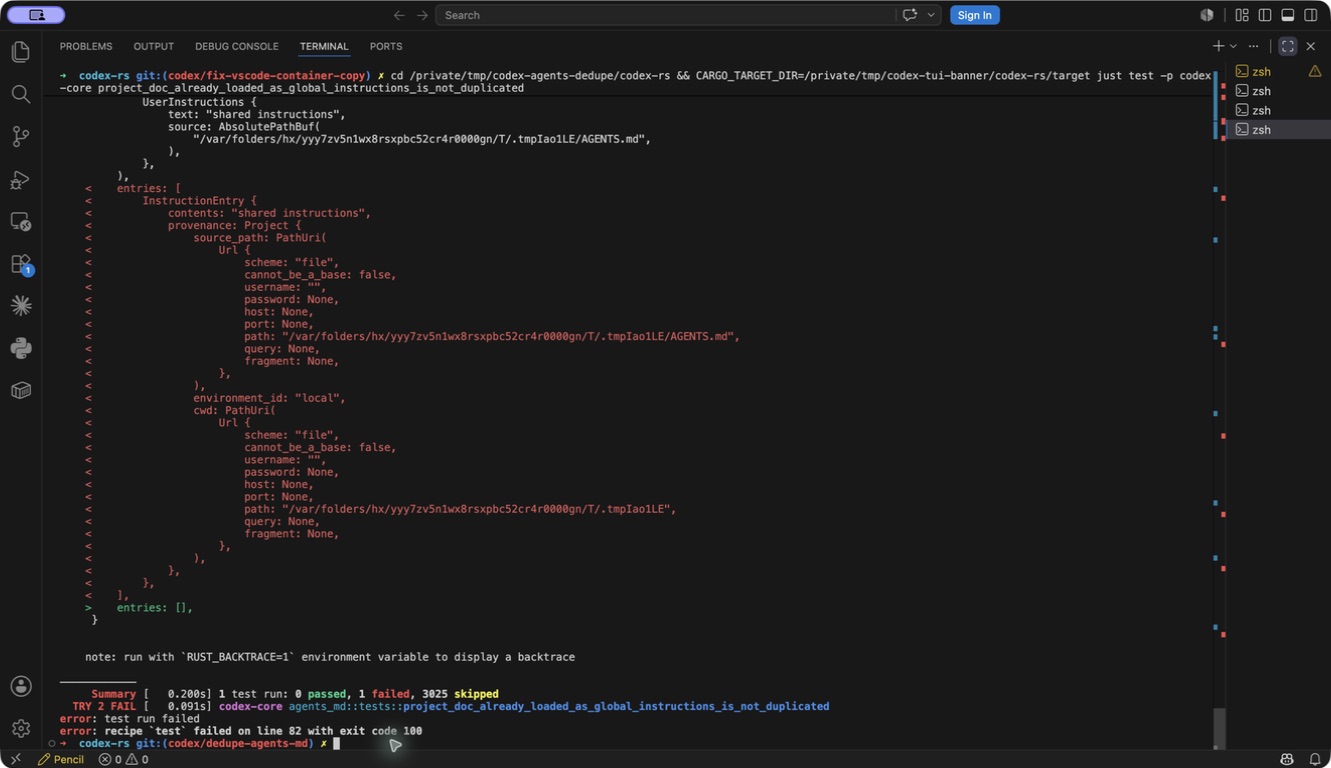Image resolution: width=1331 pixels, height=768 pixels.
Task: Open Accounts menu in activity bar
Action: 20,686
